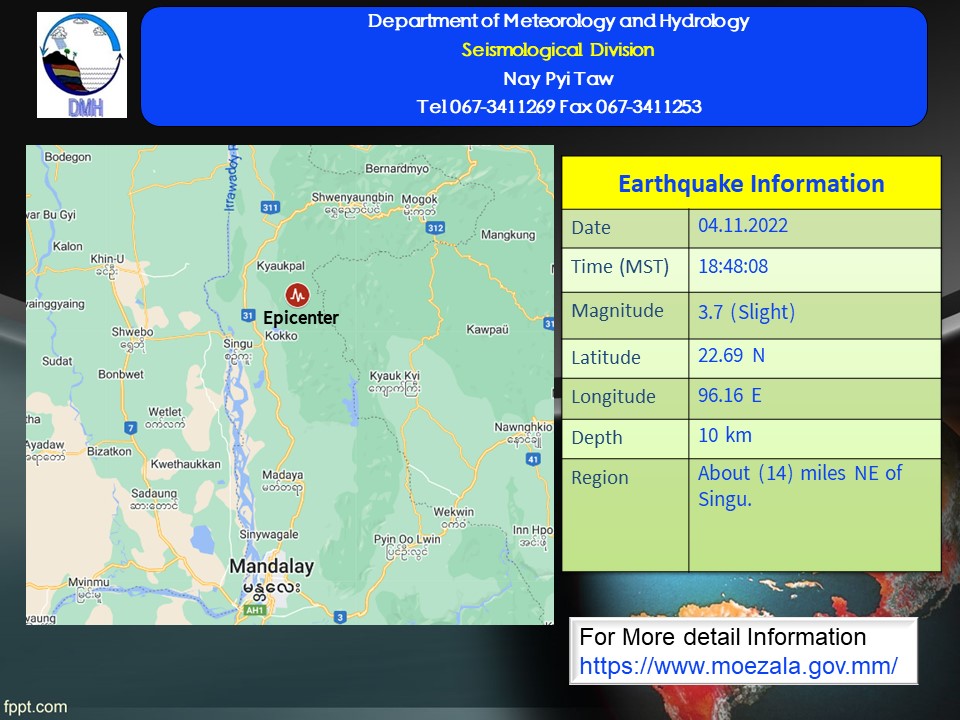Screen dimensions: 960x720
Task: Click the Kawpaü label on map
Action: pos(487,329)
